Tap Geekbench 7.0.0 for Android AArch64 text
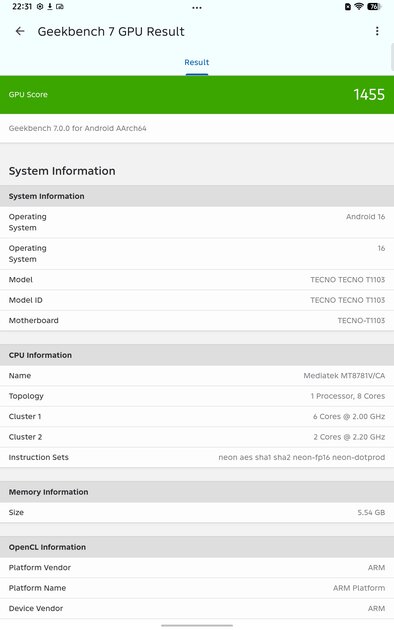The width and height of the screenshot is (394, 630). point(78,129)
